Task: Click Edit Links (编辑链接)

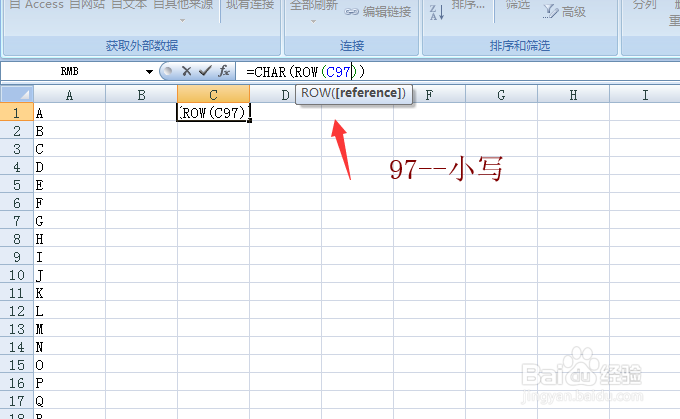Action: 378,12
